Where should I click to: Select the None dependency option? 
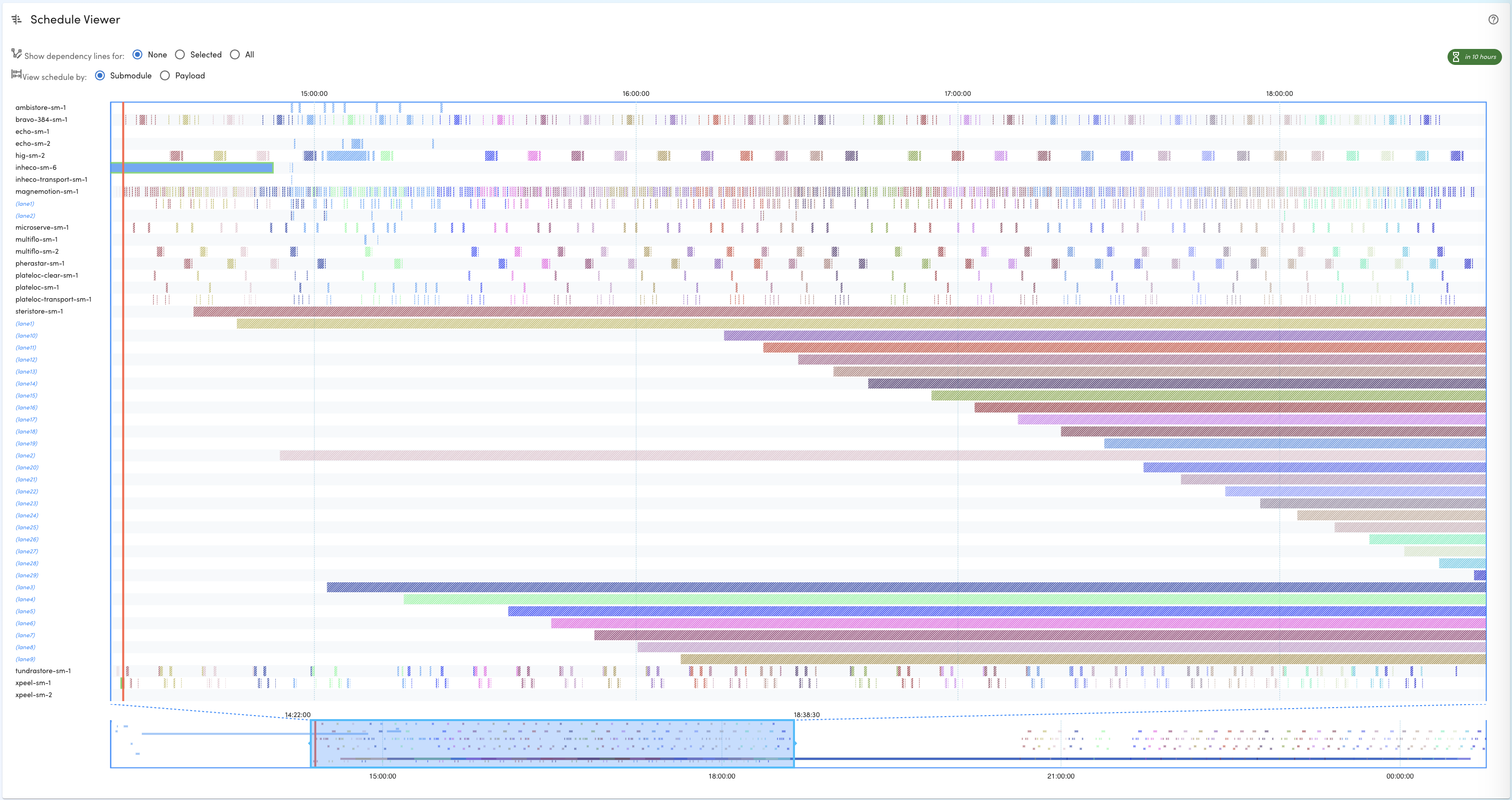pos(137,54)
